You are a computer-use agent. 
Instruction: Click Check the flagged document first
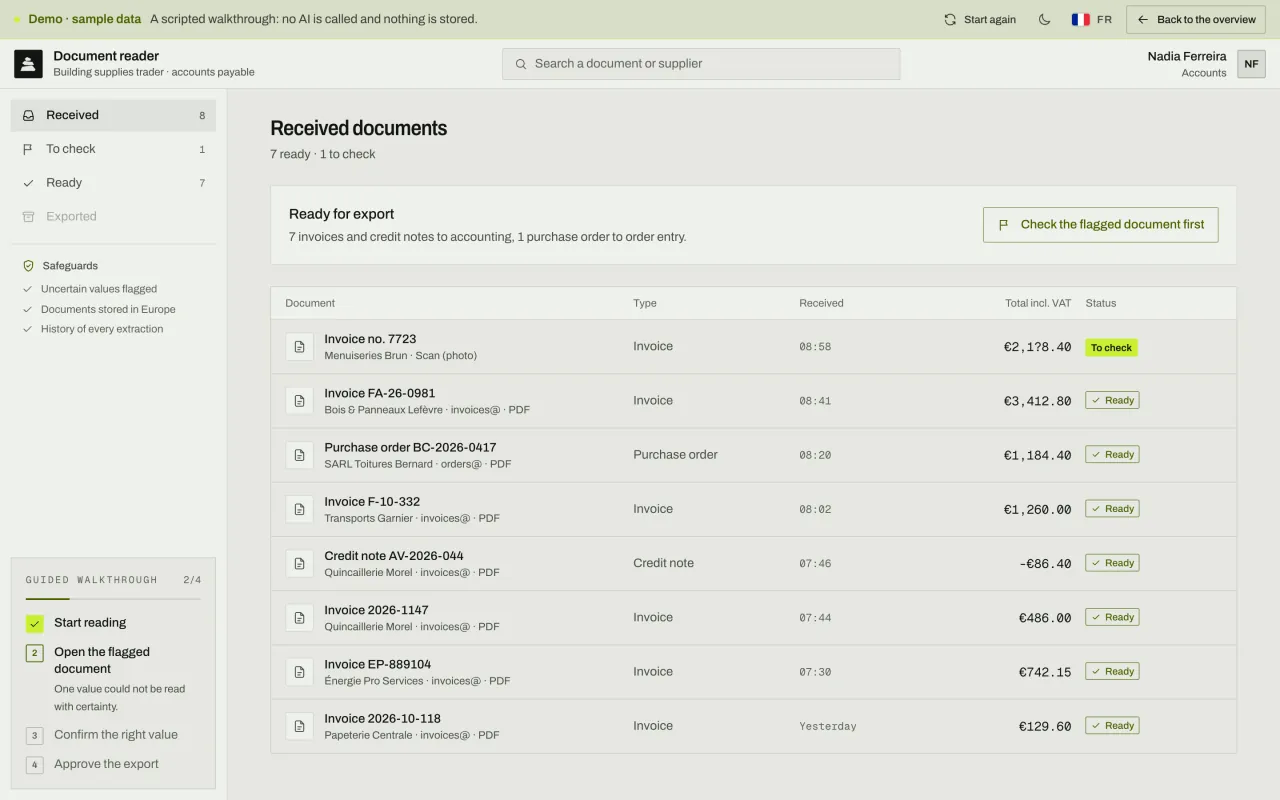click(x=1101, y=225)
